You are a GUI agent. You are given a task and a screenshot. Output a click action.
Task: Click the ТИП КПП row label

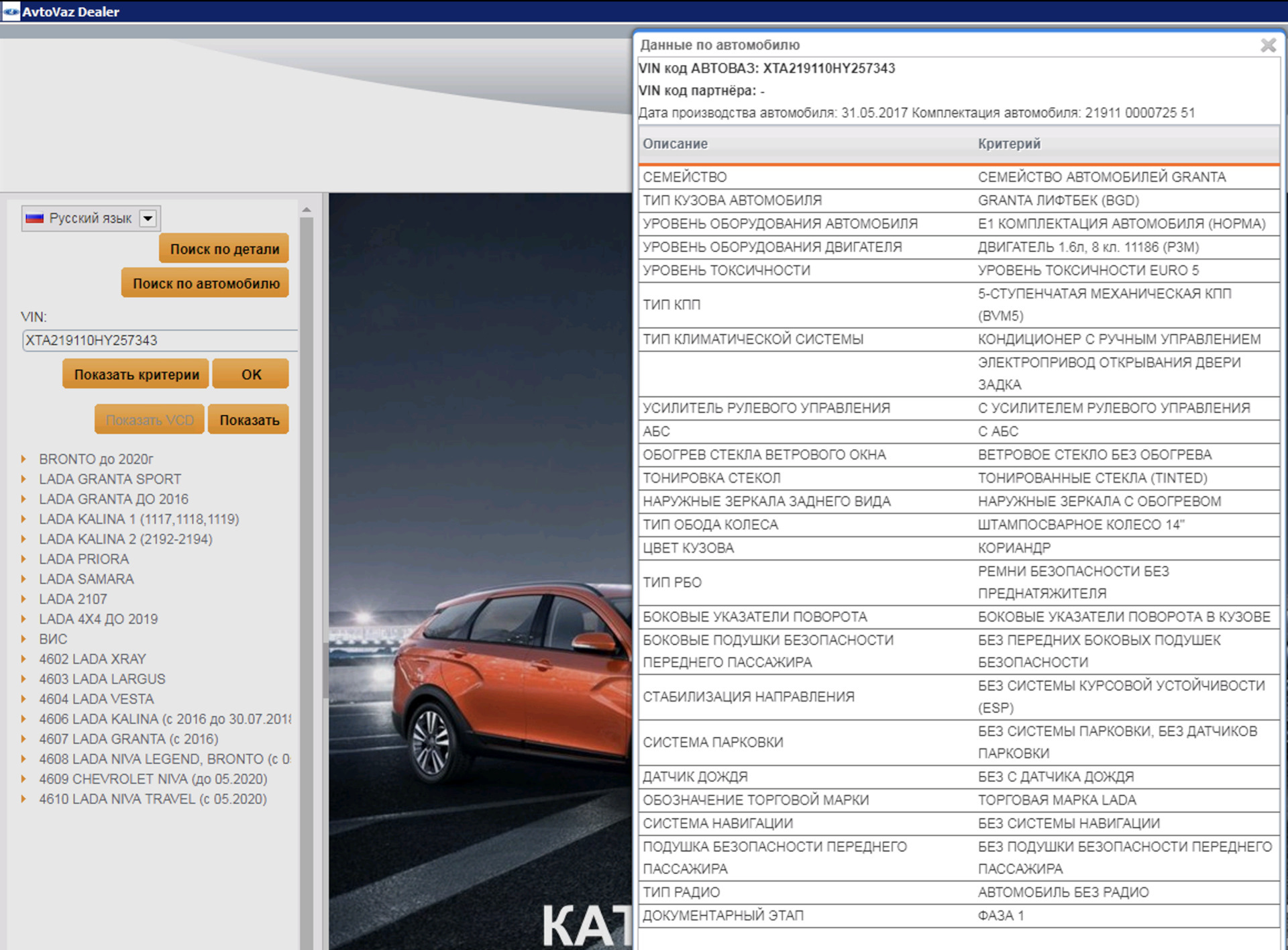point(672,305)
